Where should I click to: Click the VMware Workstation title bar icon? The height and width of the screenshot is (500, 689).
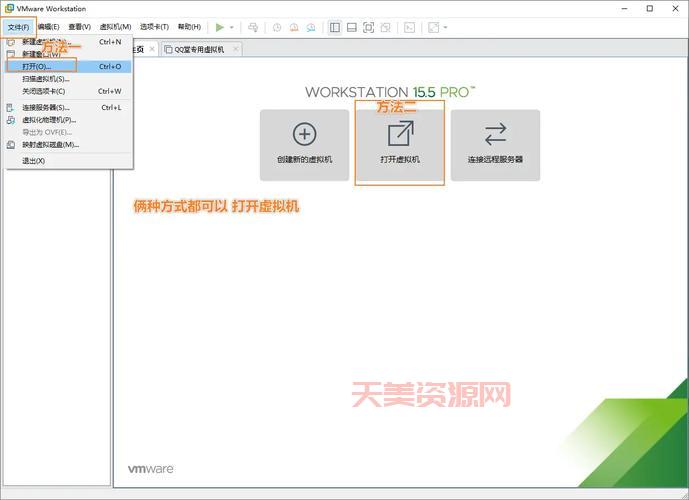9,8
